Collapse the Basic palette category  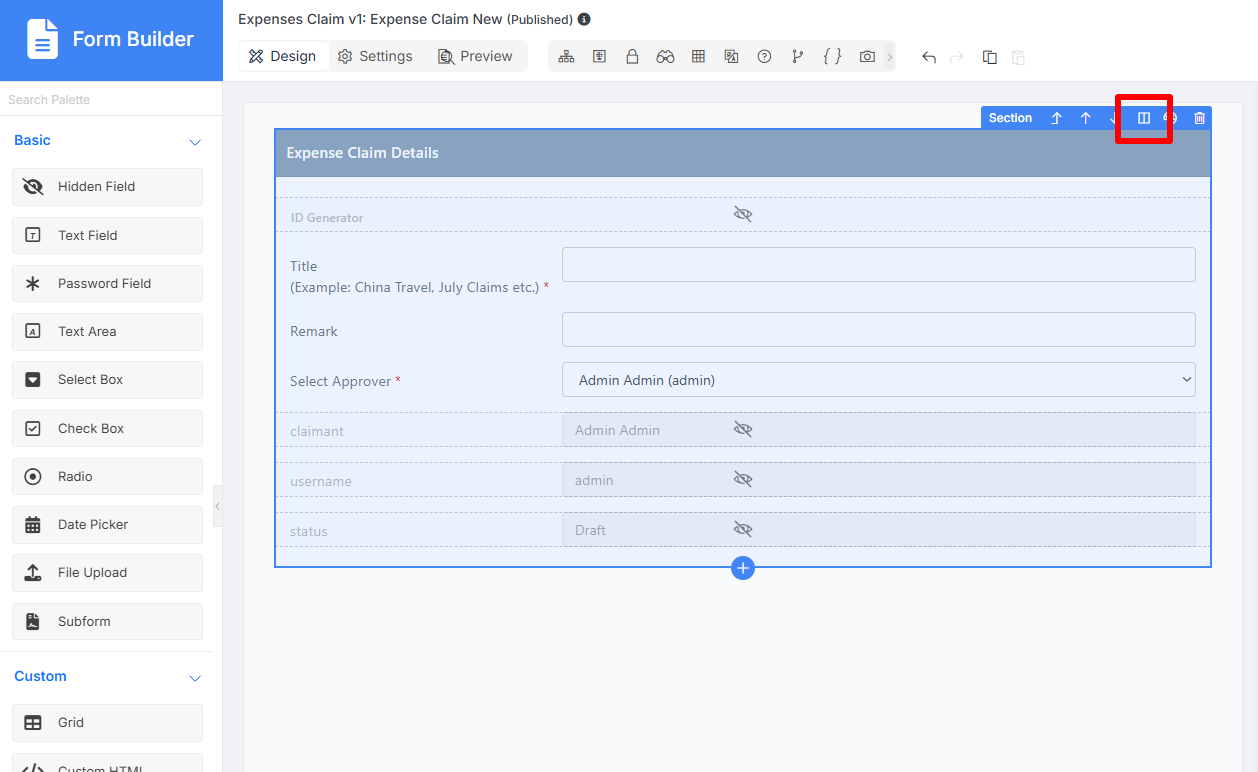pos(195,142)
